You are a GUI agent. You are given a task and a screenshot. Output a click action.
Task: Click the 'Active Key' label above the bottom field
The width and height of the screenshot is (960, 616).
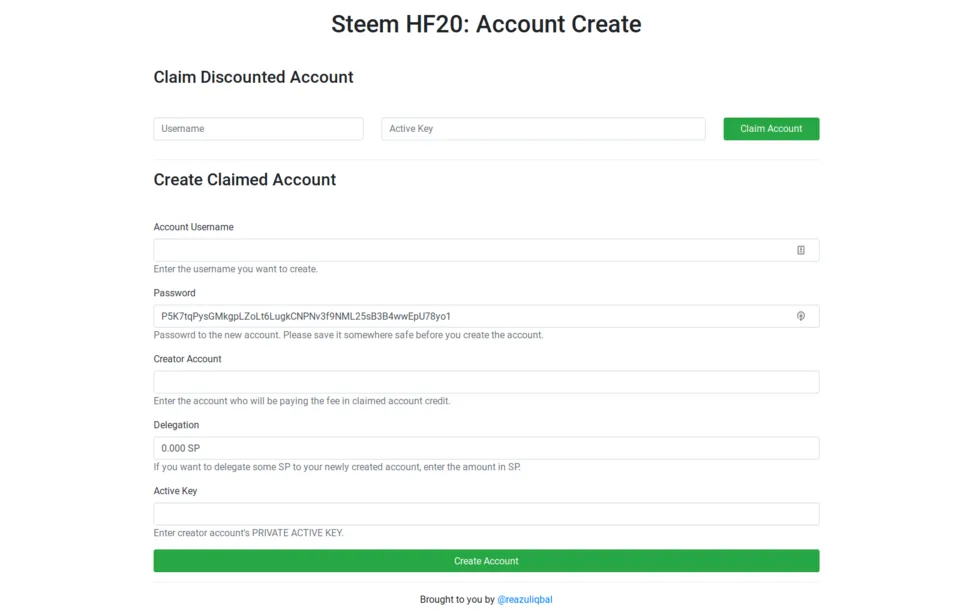coord(175,491)
